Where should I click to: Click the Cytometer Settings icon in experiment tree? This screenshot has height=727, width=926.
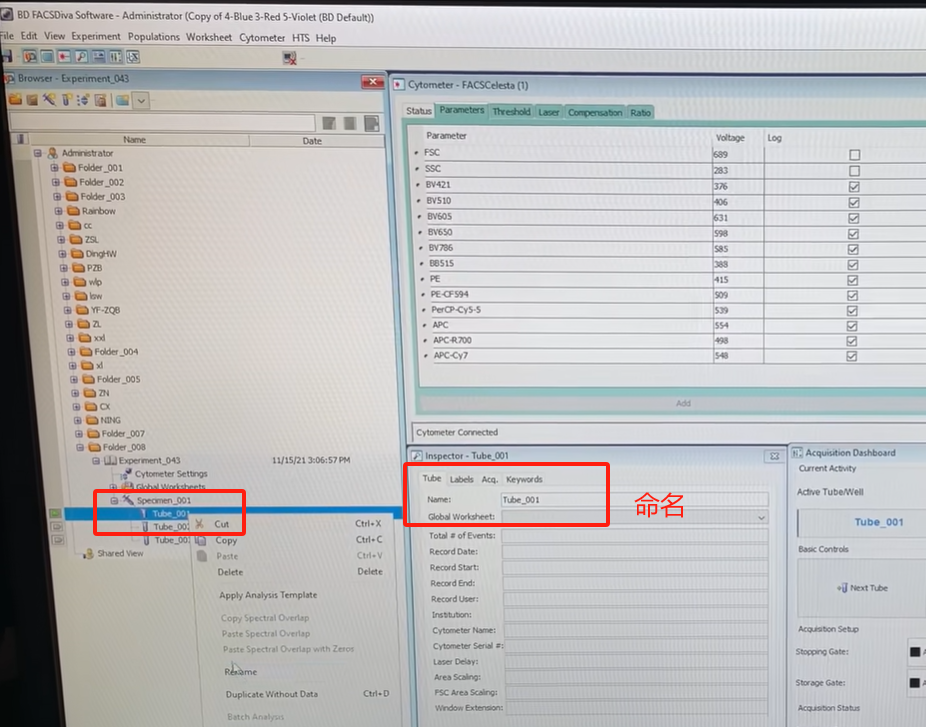(126, 474)
